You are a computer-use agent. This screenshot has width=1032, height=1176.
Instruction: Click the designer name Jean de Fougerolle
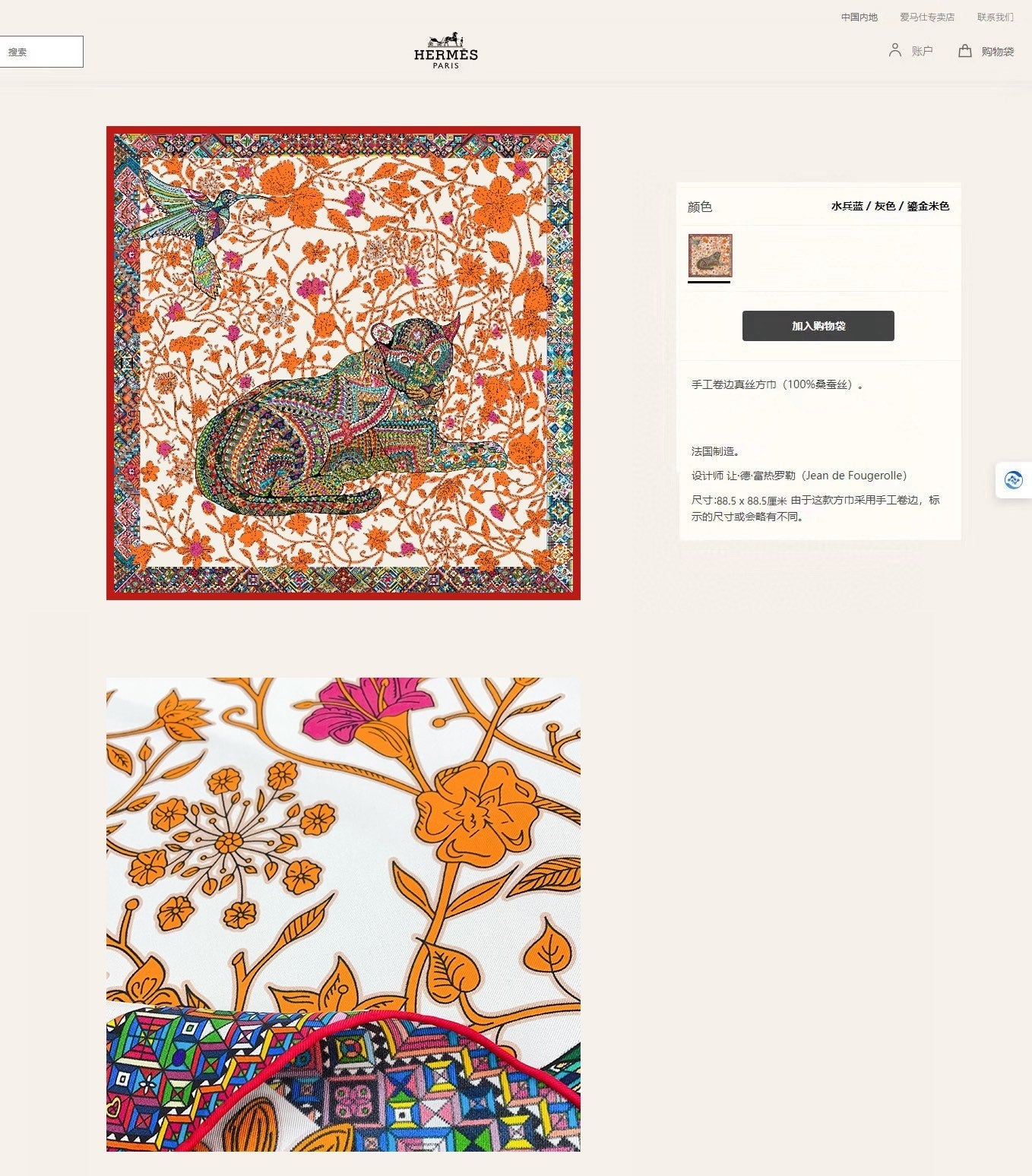pyautogui.click(x=854, y=476)
